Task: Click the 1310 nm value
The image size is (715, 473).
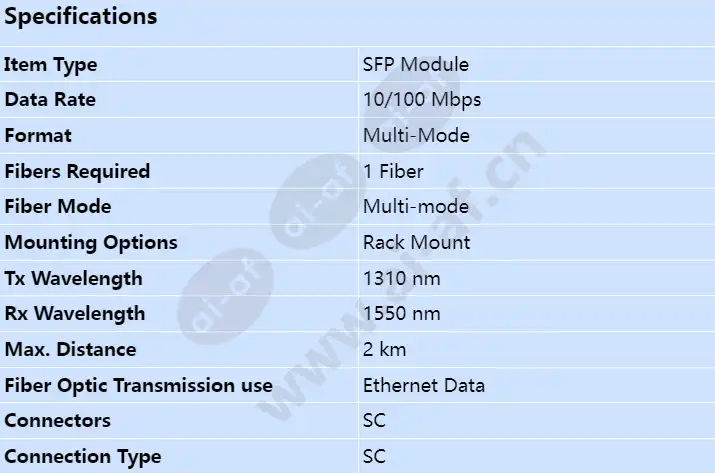Action: (x=401, y=278)
